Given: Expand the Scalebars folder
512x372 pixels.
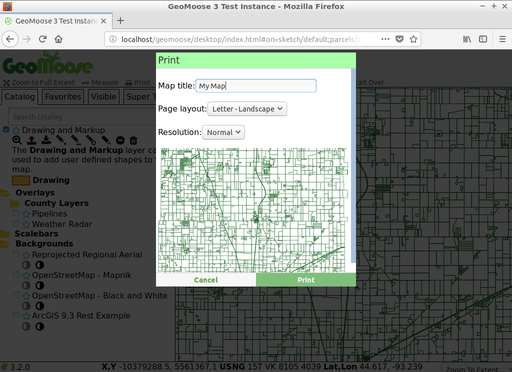Looking at the screenshot, I should click(5, 234).
